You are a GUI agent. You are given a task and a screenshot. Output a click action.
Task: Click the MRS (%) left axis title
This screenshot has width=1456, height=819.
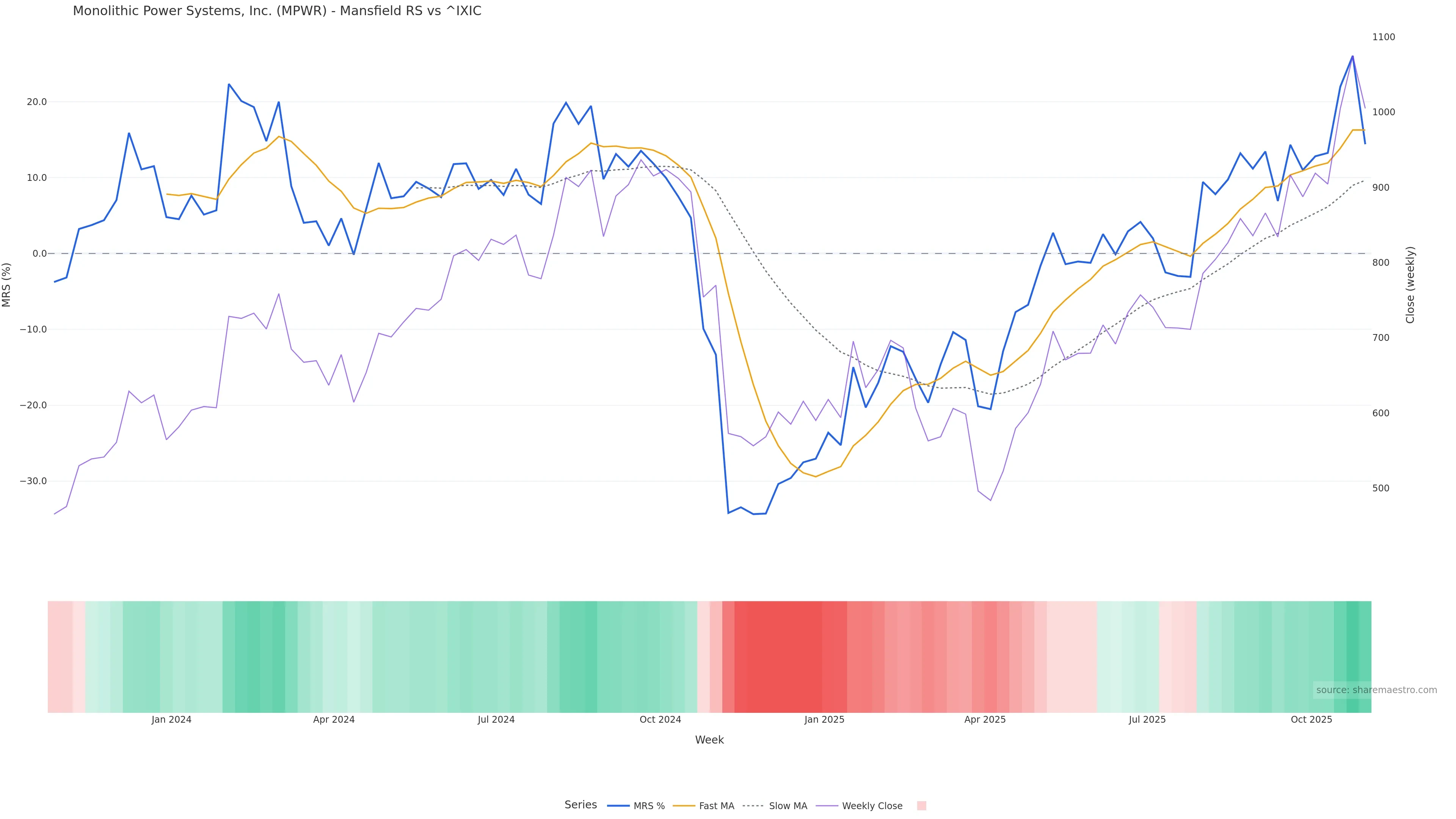(x=7, y=285)
